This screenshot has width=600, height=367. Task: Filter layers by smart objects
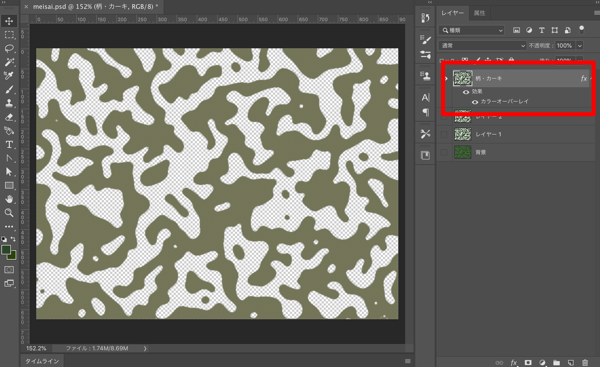click(567, 30)
